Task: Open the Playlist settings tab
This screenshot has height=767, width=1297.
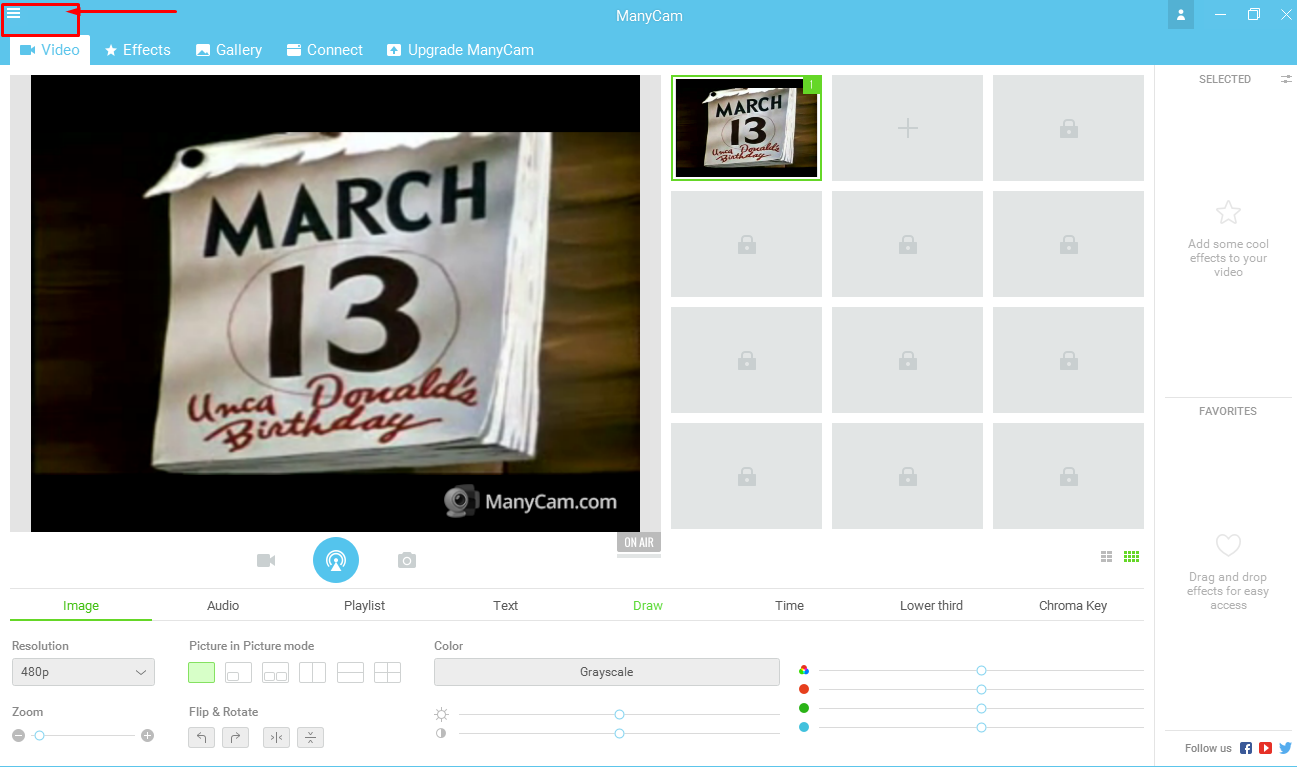Action: [x=364, y=605]
